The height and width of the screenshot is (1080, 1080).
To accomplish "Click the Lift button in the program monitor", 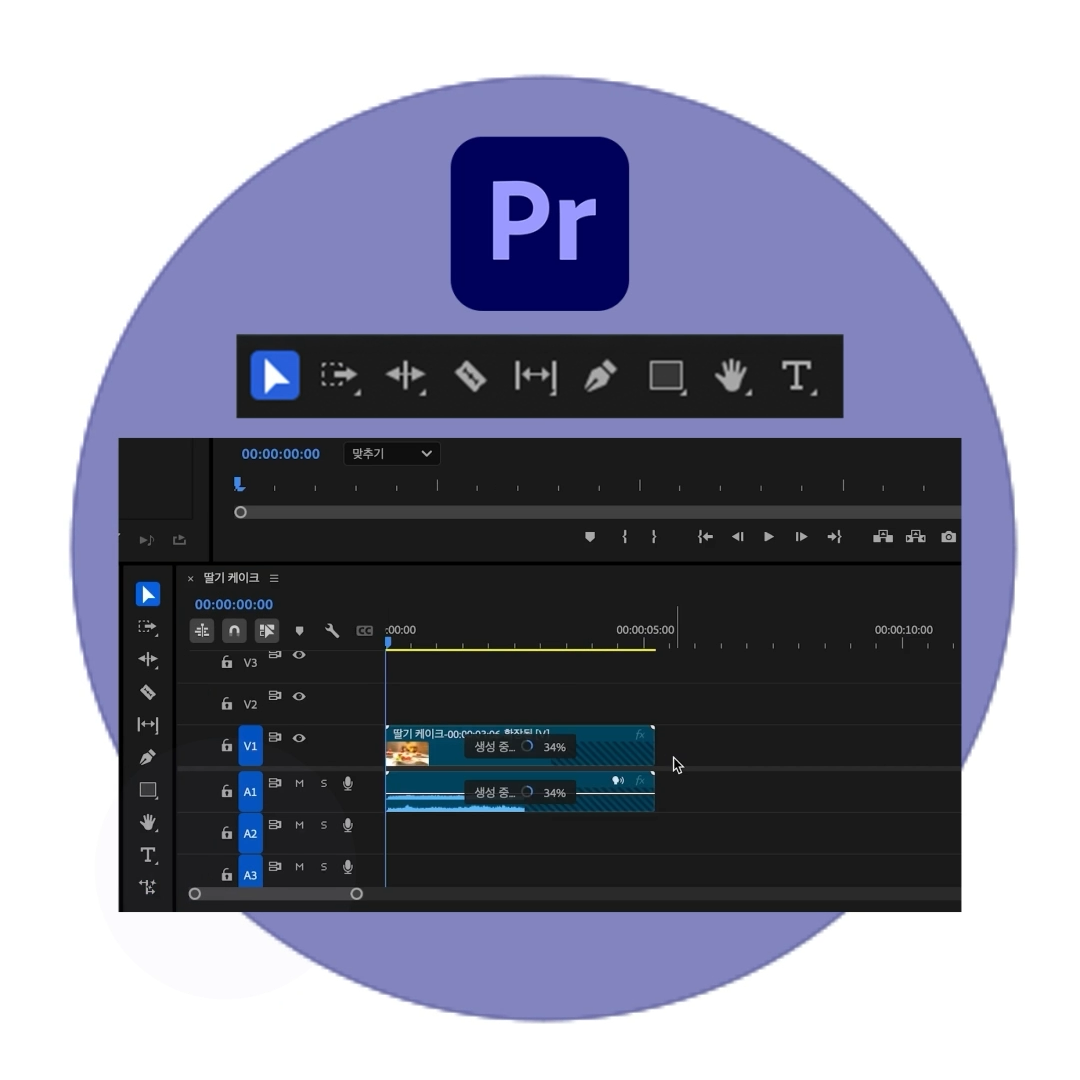I will (883, 537).
